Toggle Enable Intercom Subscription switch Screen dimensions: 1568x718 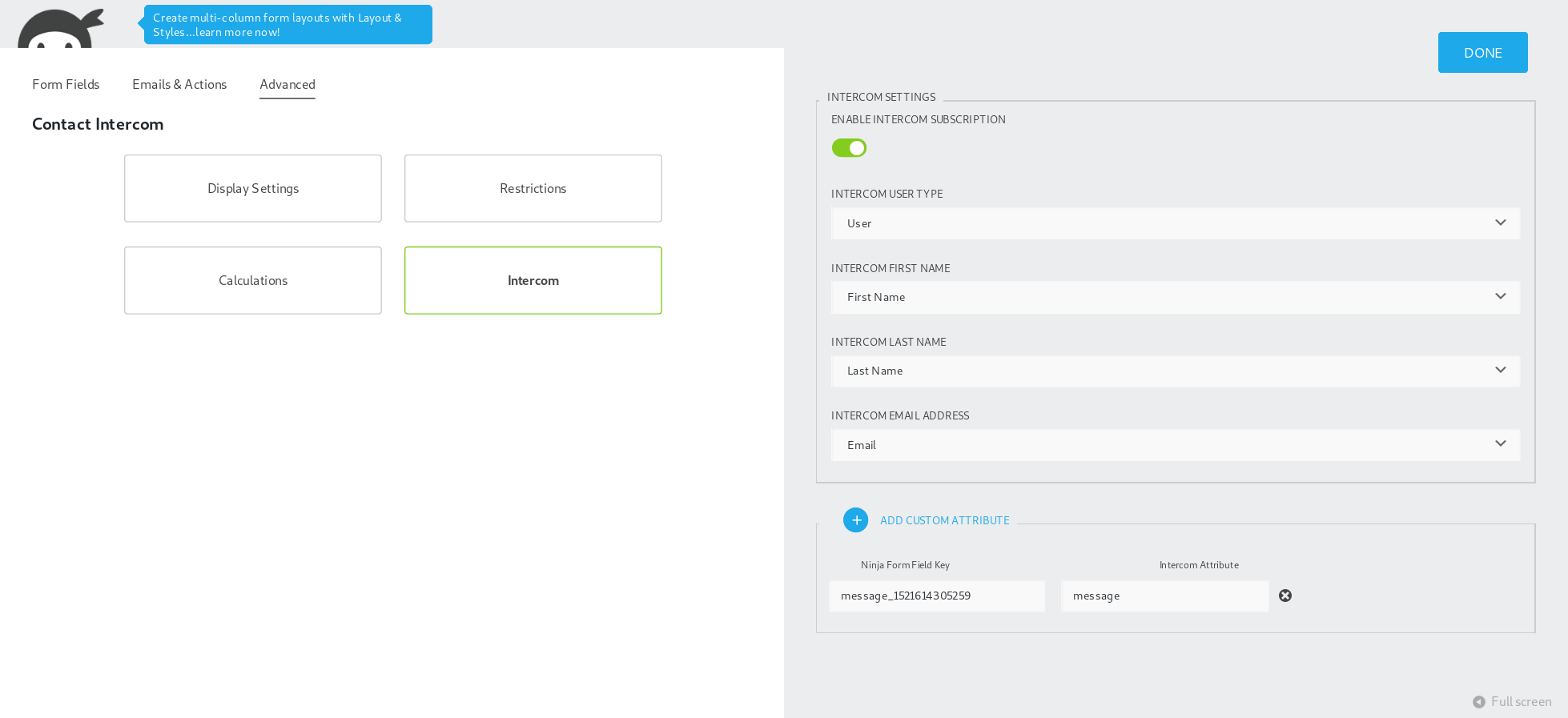pos(849,148)
